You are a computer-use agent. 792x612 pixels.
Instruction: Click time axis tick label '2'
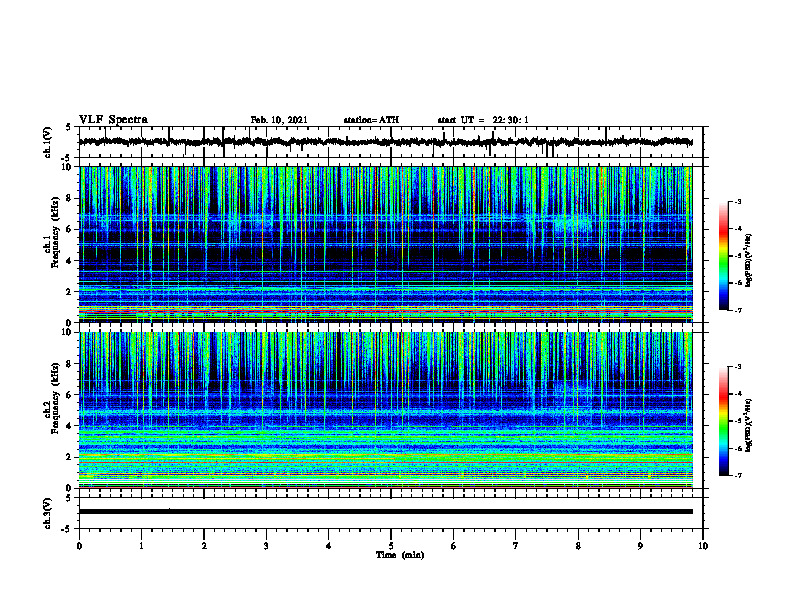(204, 546)
